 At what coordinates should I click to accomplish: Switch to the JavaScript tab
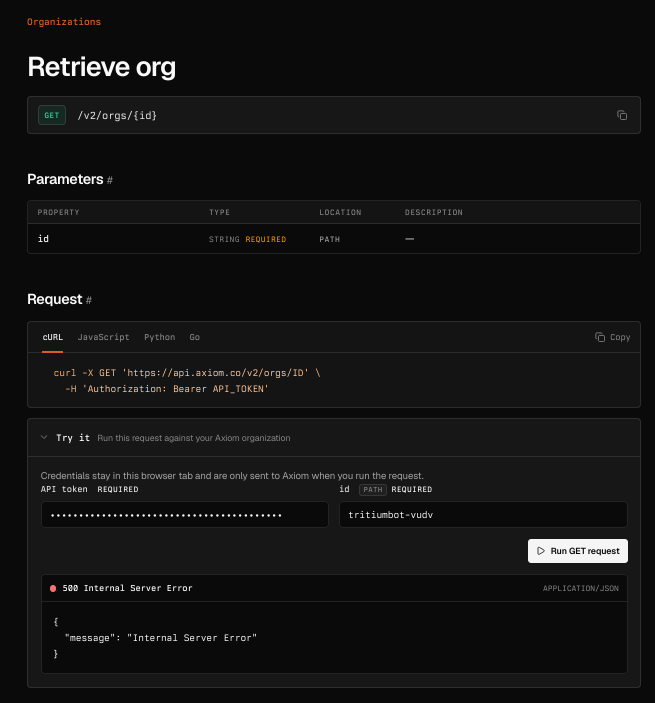click(103, 337)
